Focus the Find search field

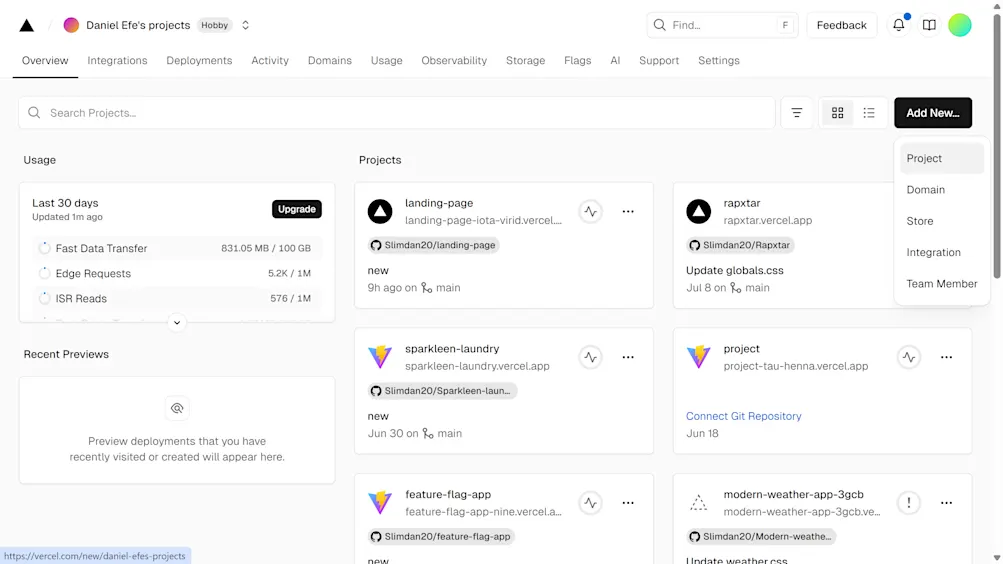722,25
